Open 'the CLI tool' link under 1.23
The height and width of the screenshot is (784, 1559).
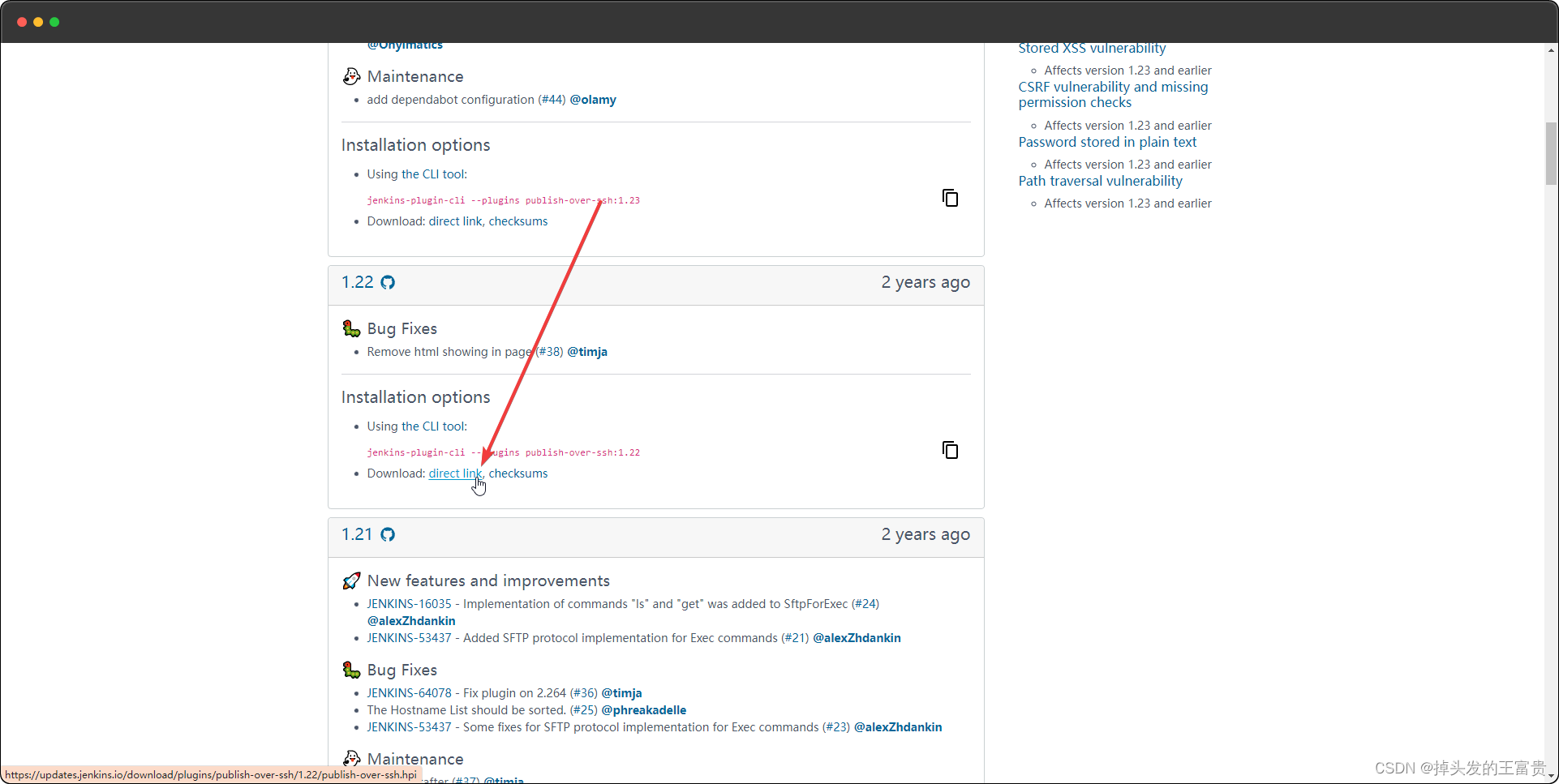coord(433,174)
